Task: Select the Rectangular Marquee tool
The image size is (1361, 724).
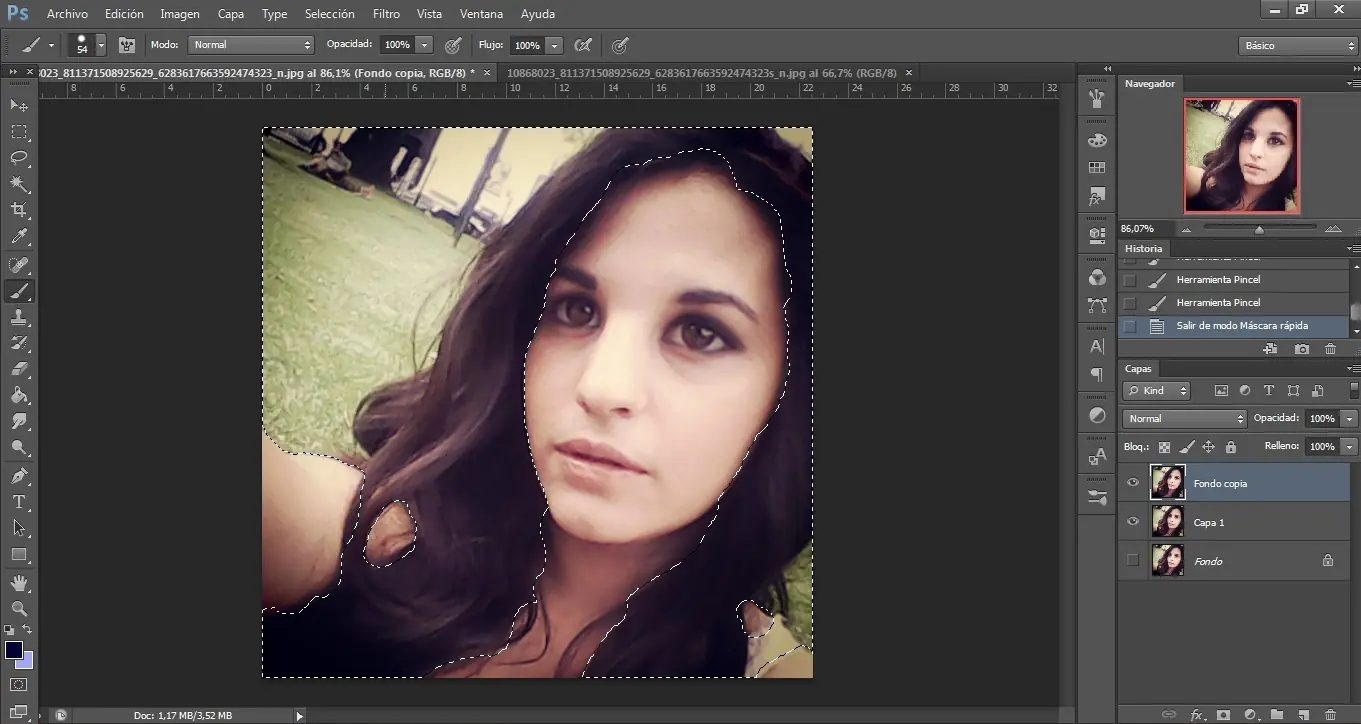Action: [x=19, y=132]
